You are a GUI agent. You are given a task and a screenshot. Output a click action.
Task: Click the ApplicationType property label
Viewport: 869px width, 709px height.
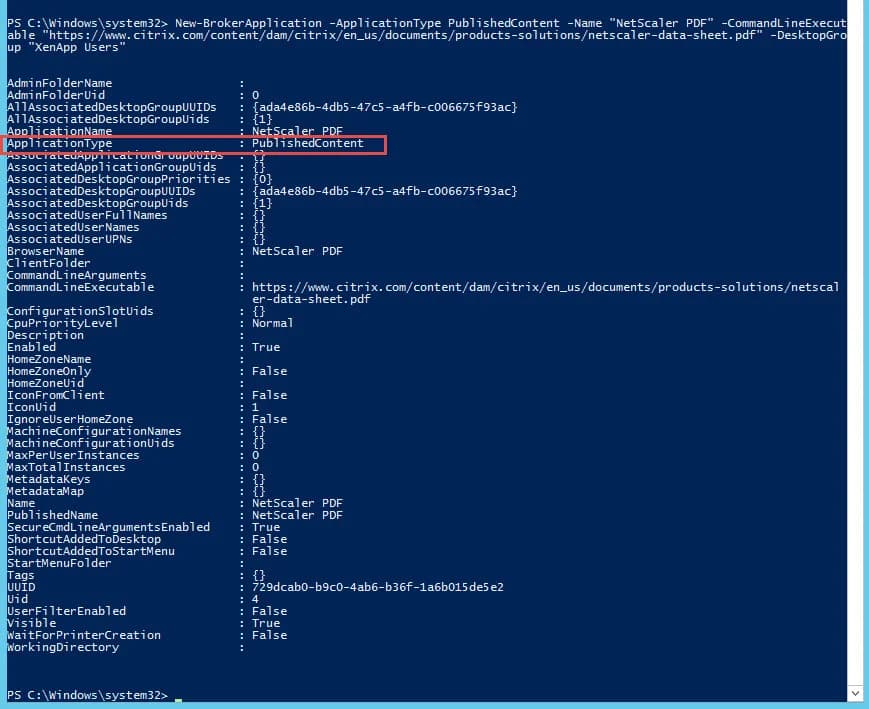click(x=59, y=143)
